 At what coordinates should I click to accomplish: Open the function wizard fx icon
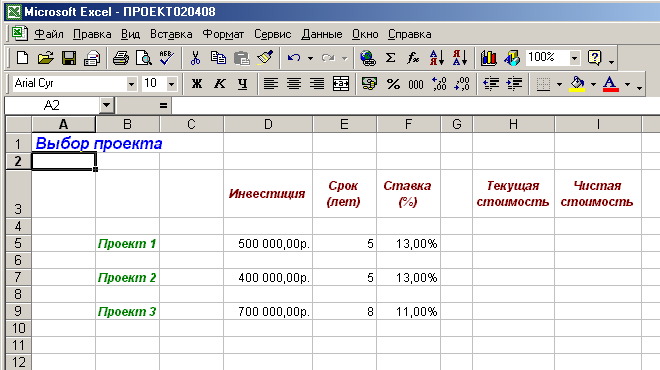pyautogui.click(x=413, y=58)
